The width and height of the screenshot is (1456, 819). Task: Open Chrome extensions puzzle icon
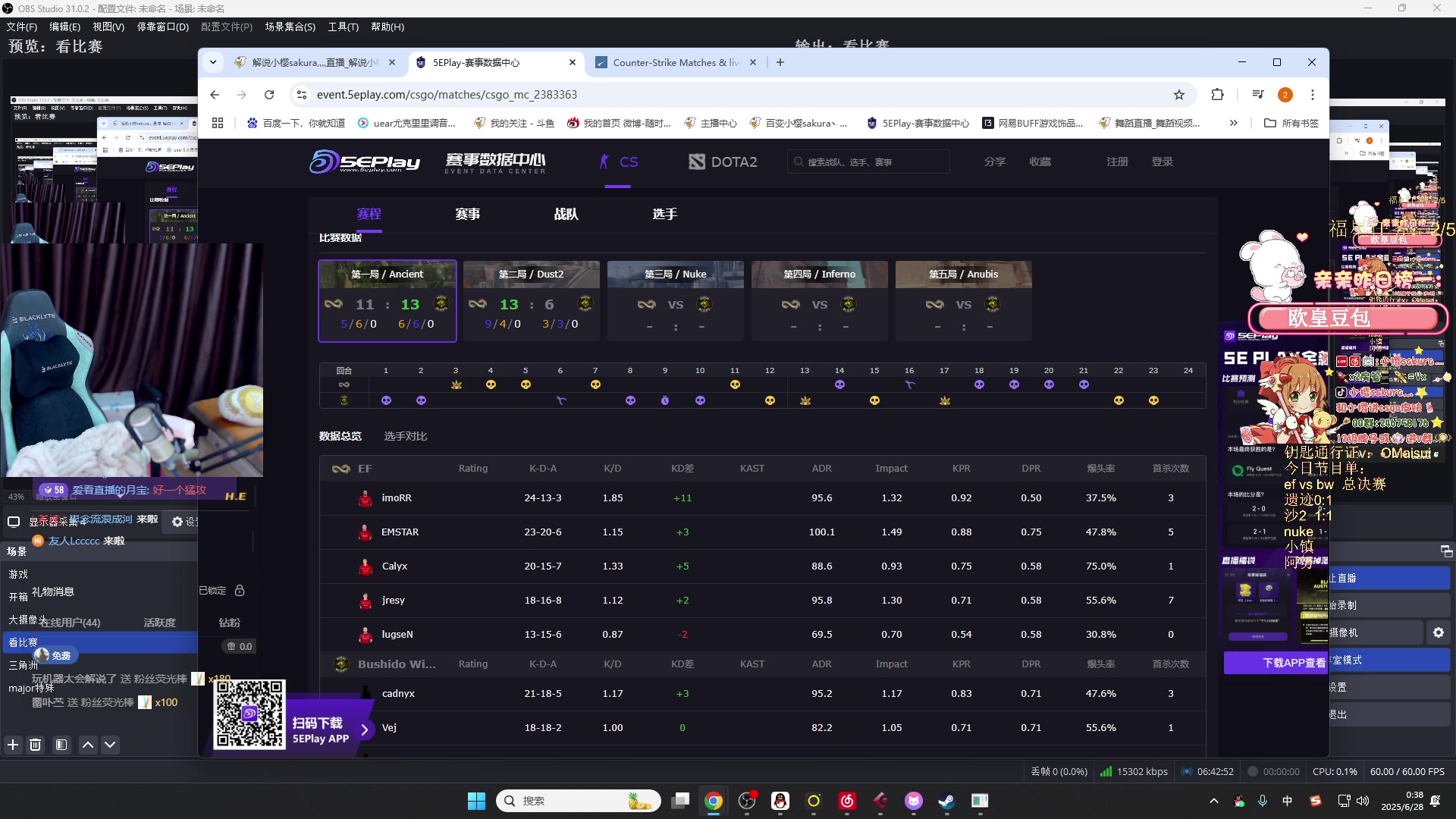click(x=1218, y=95)
